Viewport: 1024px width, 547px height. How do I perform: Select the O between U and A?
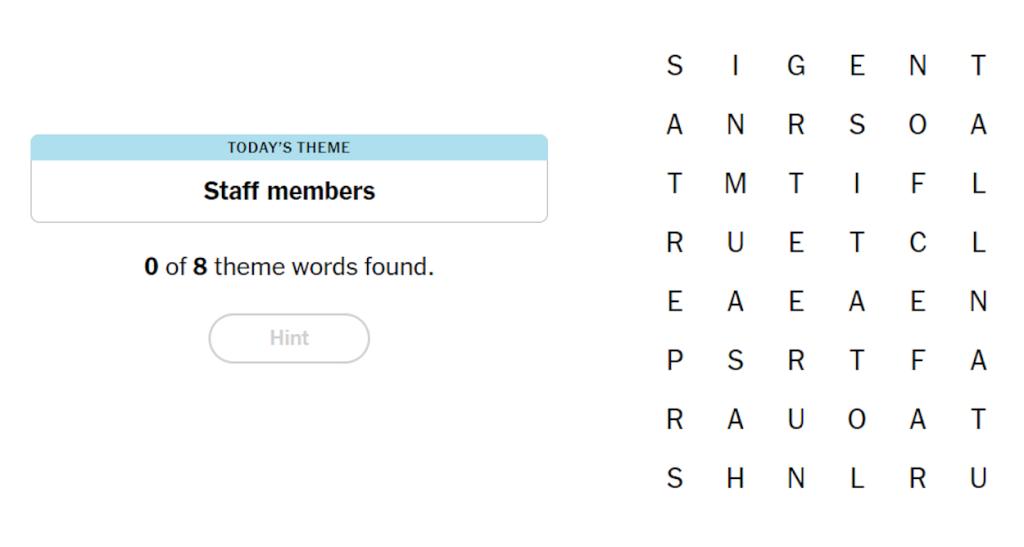click(x=857, y=420)
